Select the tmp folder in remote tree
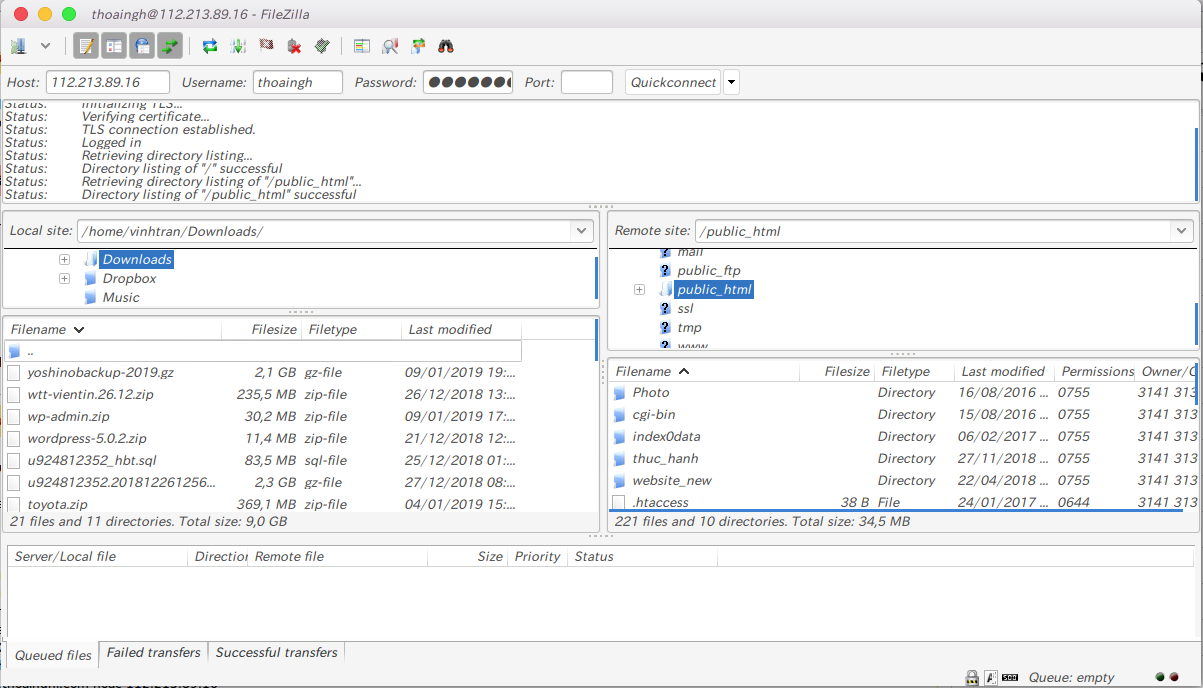 pyautogui.click(x=689, y=327)
